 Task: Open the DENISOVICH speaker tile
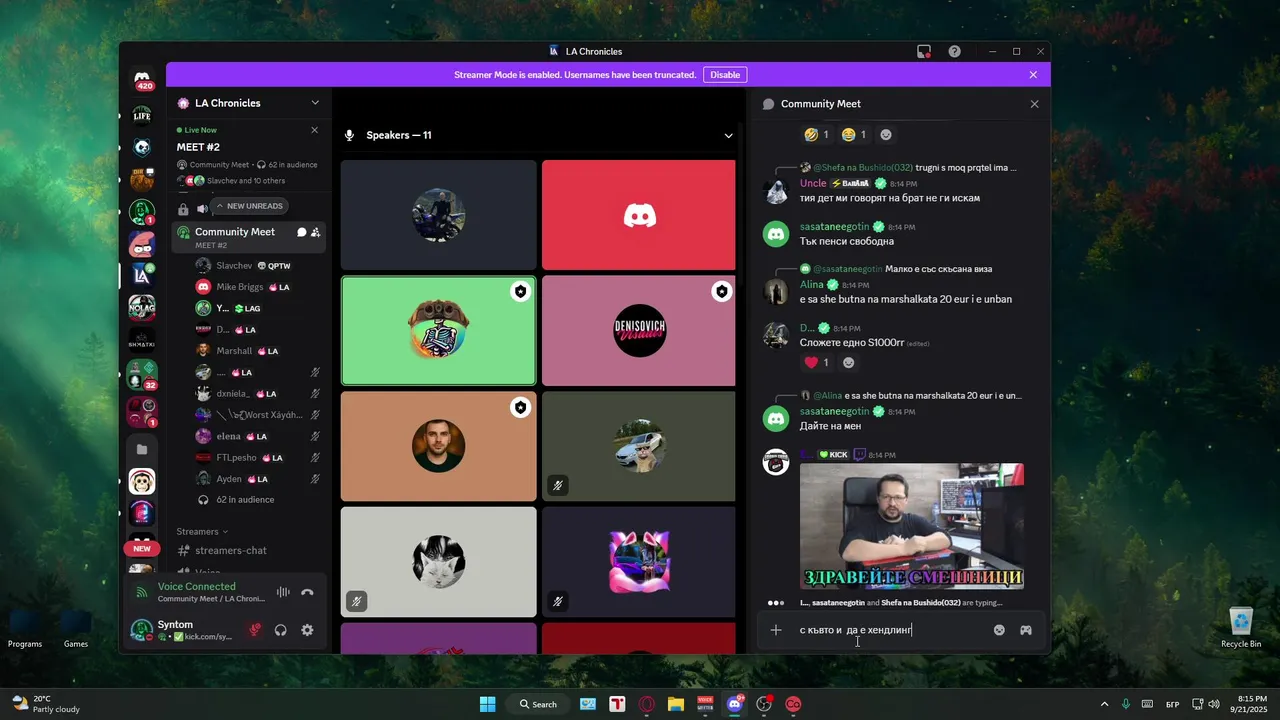pos(639,330)
